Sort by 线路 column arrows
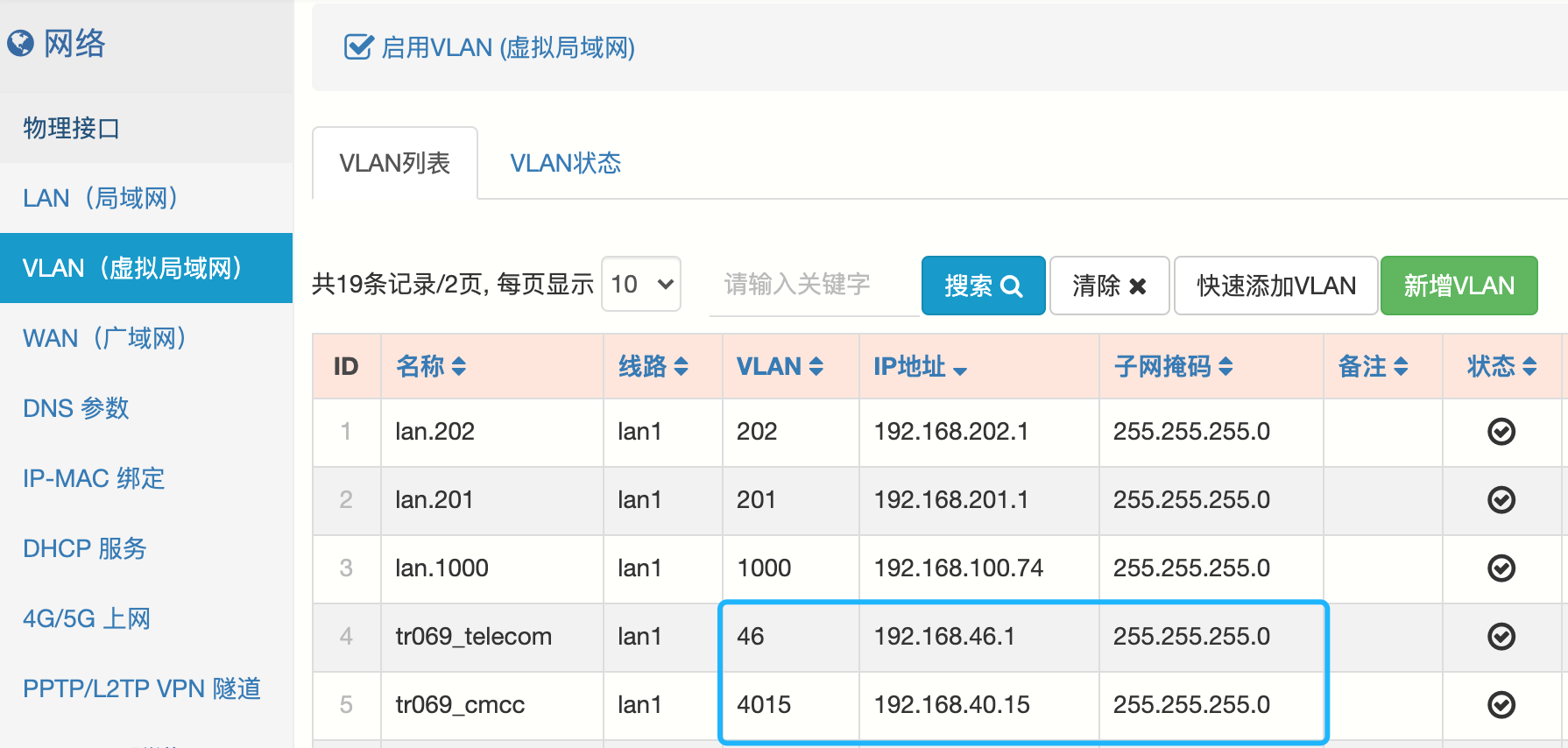This screenshot has width=1568, height=748. pyautogui.click(x=681, y=367)
